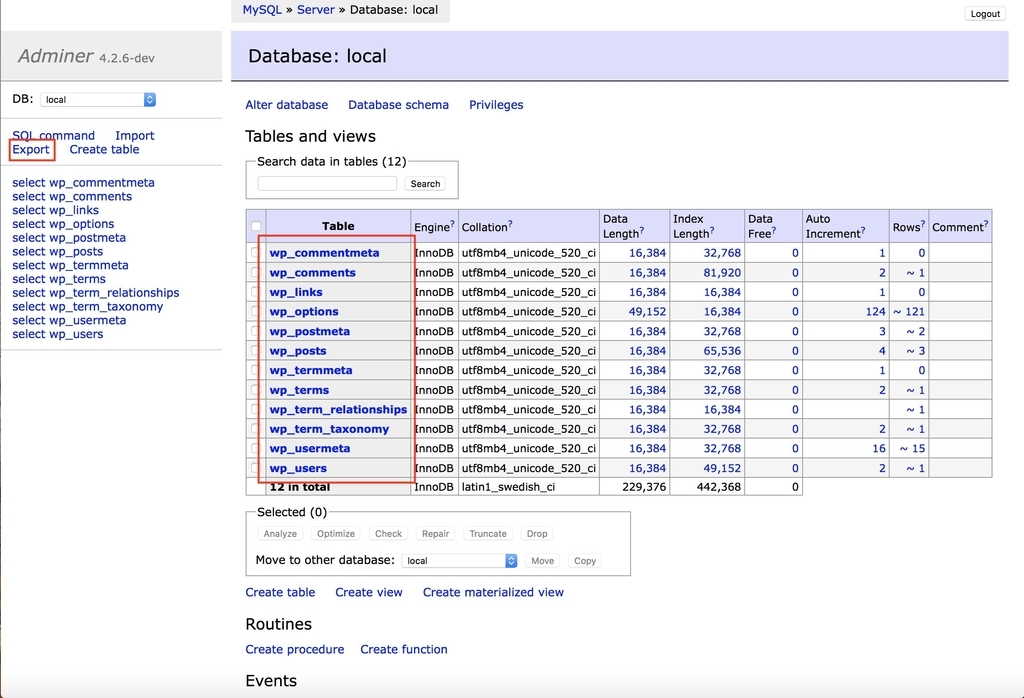The image size is (1024, 698).
Task: Open Create table link below Selected box
Action: point(280,592)
